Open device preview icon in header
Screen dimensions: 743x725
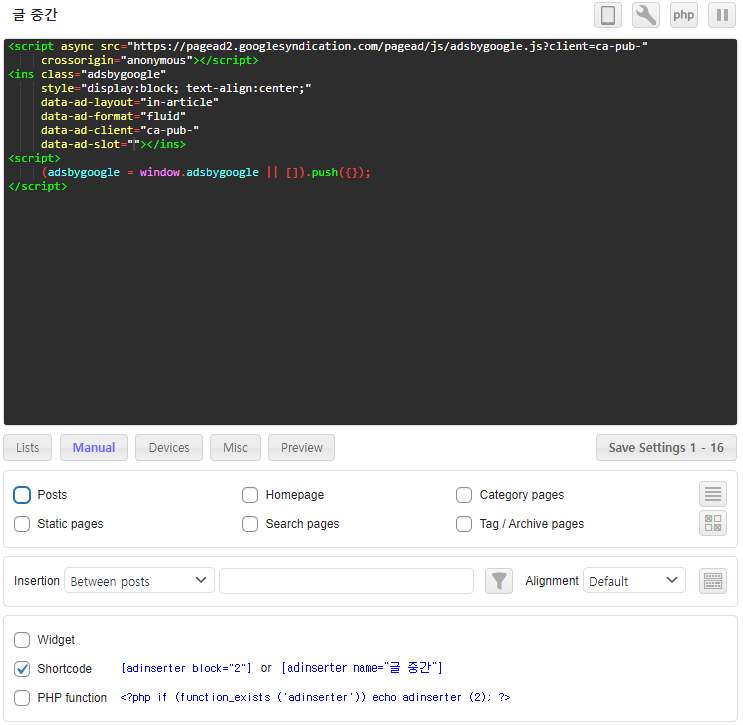[x=608, y=15]
